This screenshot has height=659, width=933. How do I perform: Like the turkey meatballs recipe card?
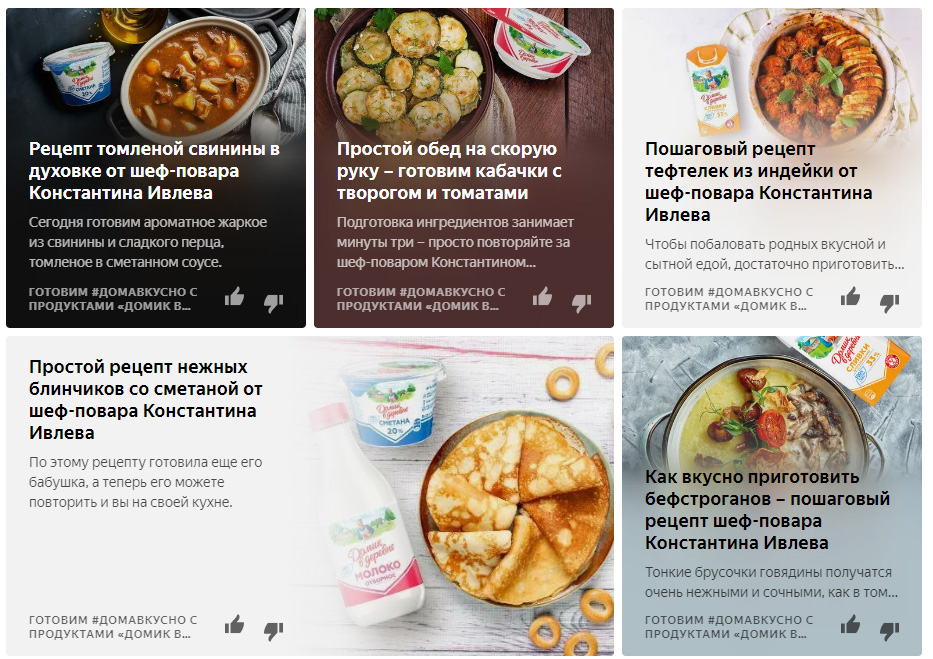point(851,296)
